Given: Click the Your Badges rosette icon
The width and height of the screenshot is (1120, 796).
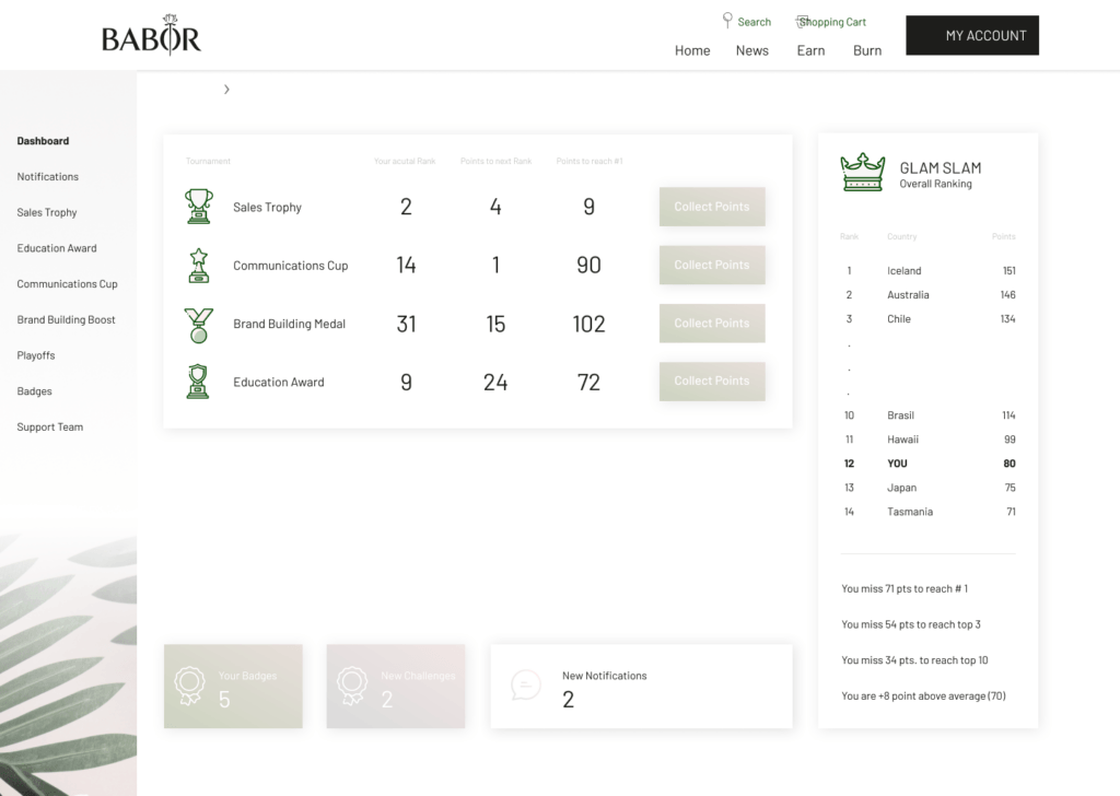Looking at the screenshot, I should pos(189,686).
